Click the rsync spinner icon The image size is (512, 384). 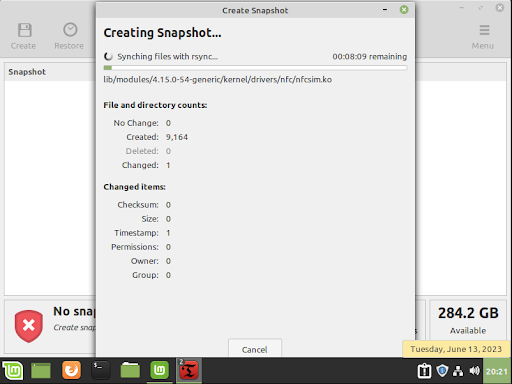pyautogui.click(x=108, y=56)
